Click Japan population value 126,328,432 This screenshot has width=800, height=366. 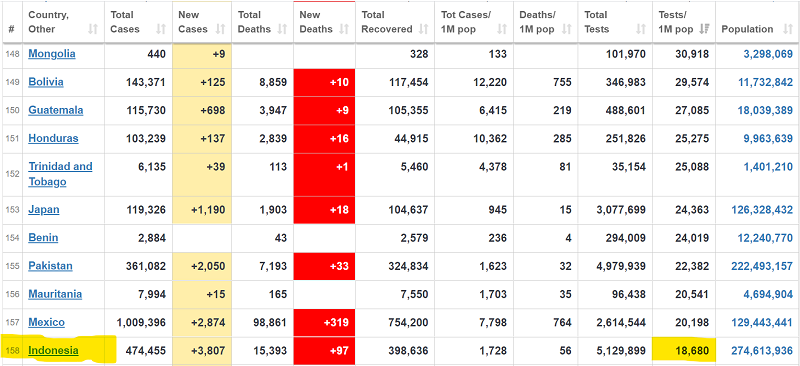click(761, 210)
